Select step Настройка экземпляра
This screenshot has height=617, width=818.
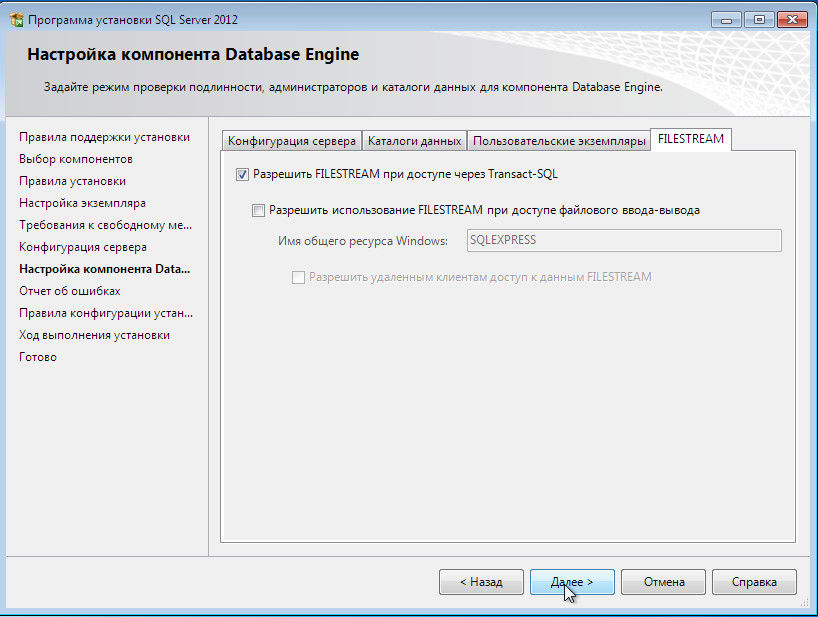click(x=82, y=203)
